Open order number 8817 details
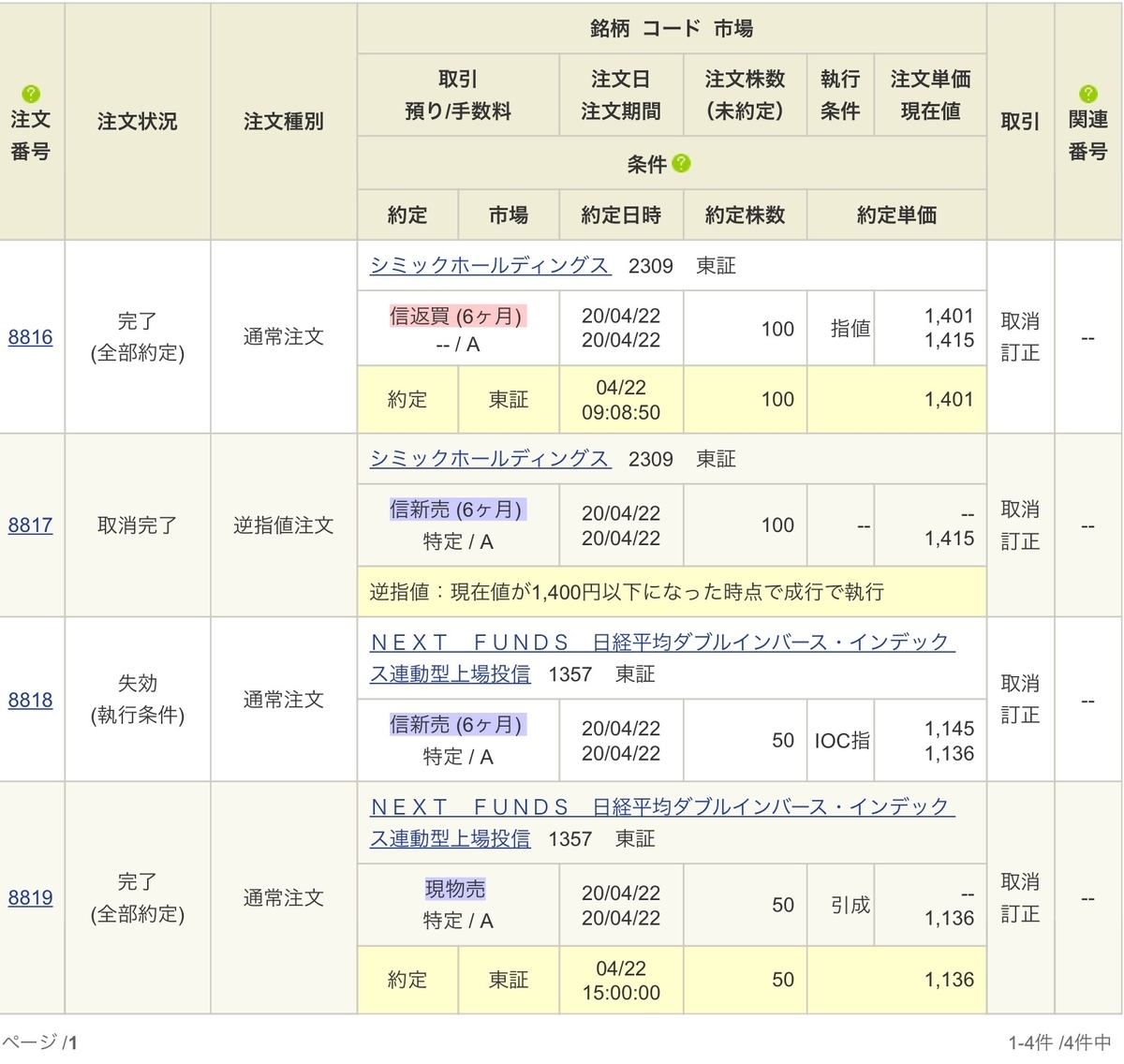Image resolution: width=1124 pixels, height=1064 pixels. 30,525
